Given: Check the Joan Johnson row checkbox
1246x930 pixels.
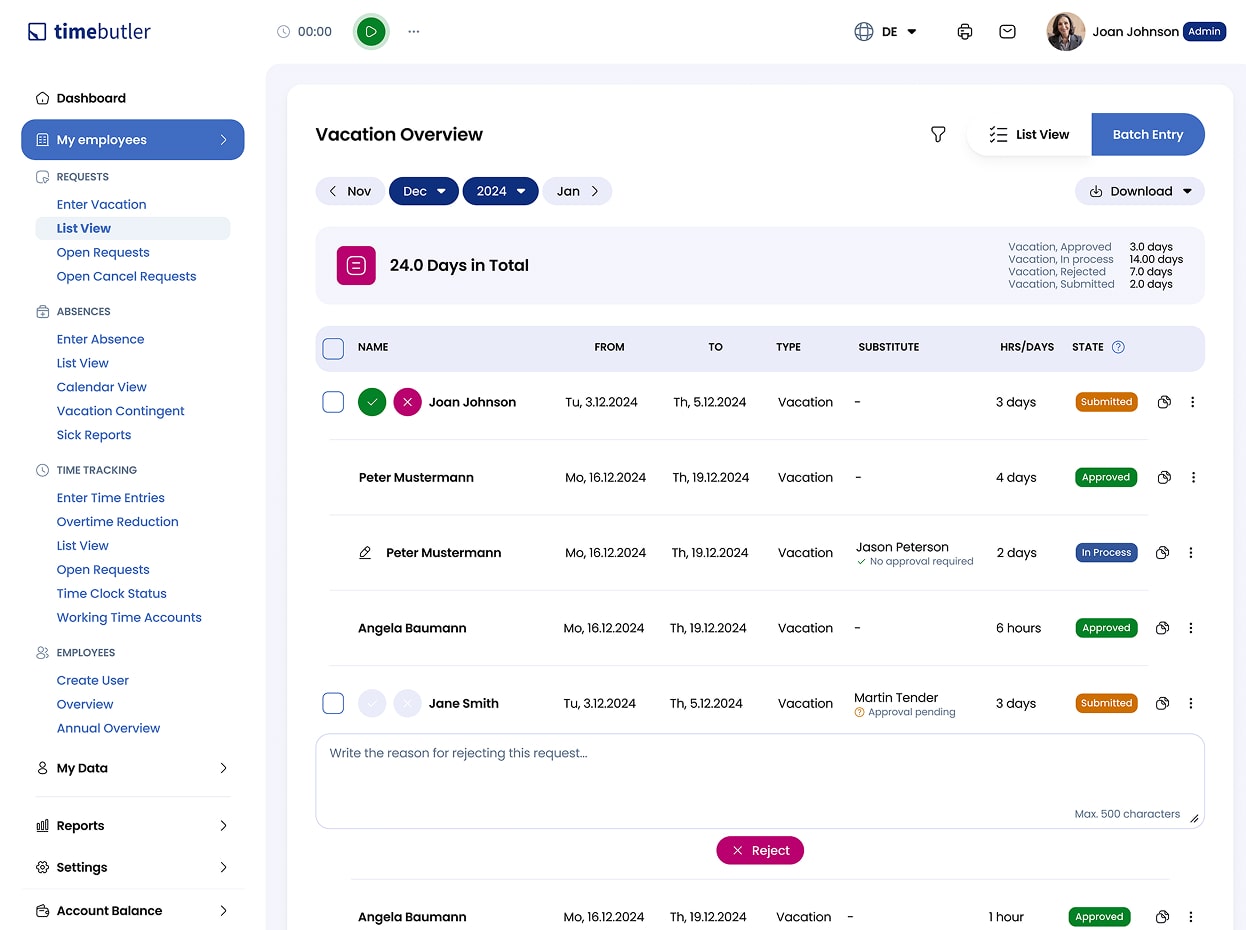Looking at the screenshot, I should pos(333,402).
